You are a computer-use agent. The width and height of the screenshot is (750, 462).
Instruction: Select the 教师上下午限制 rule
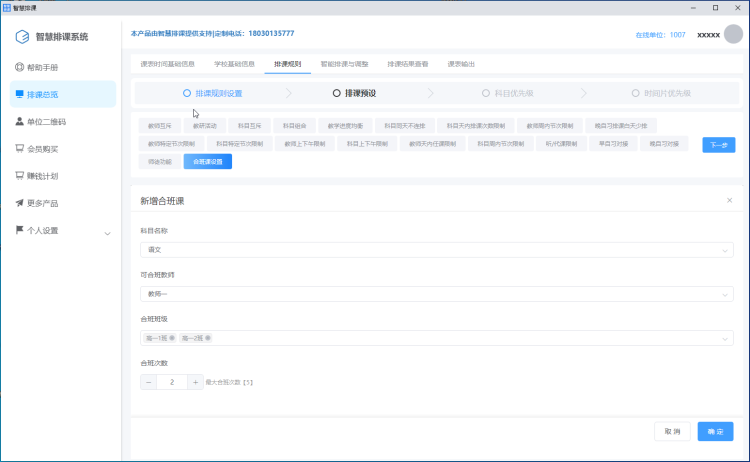pyautogui.click(x=305, y=143)
